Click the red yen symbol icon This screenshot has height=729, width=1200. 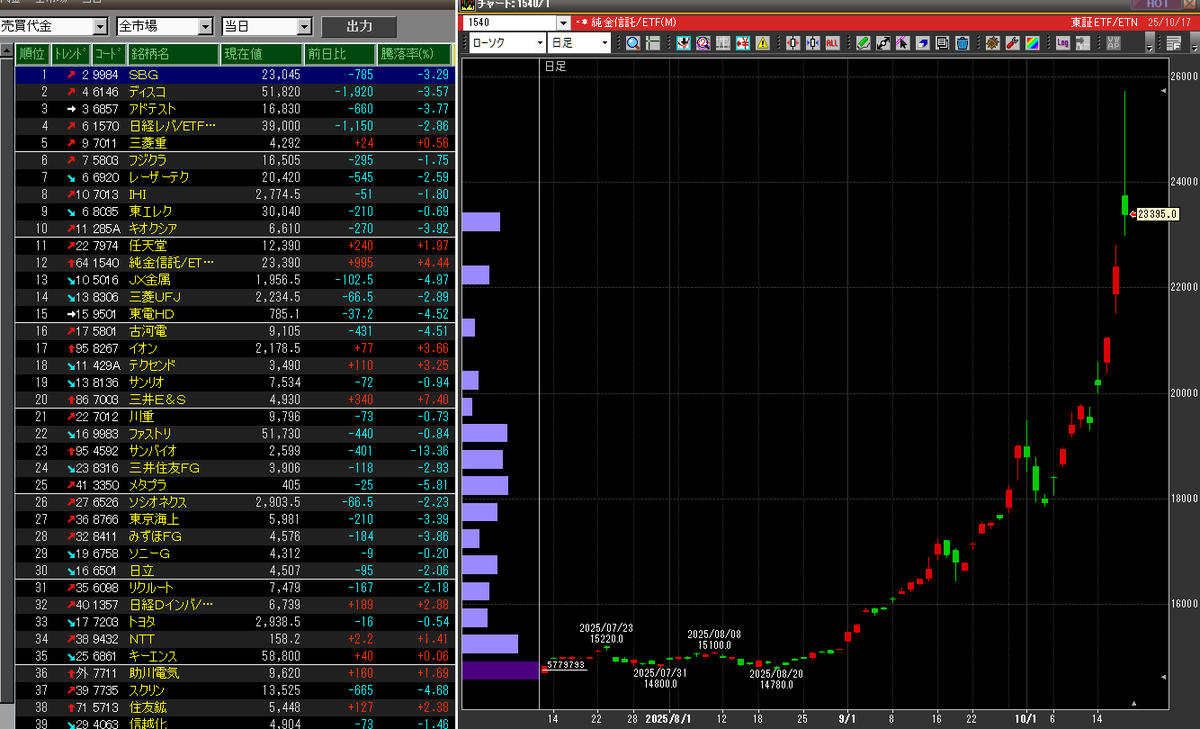743,43
